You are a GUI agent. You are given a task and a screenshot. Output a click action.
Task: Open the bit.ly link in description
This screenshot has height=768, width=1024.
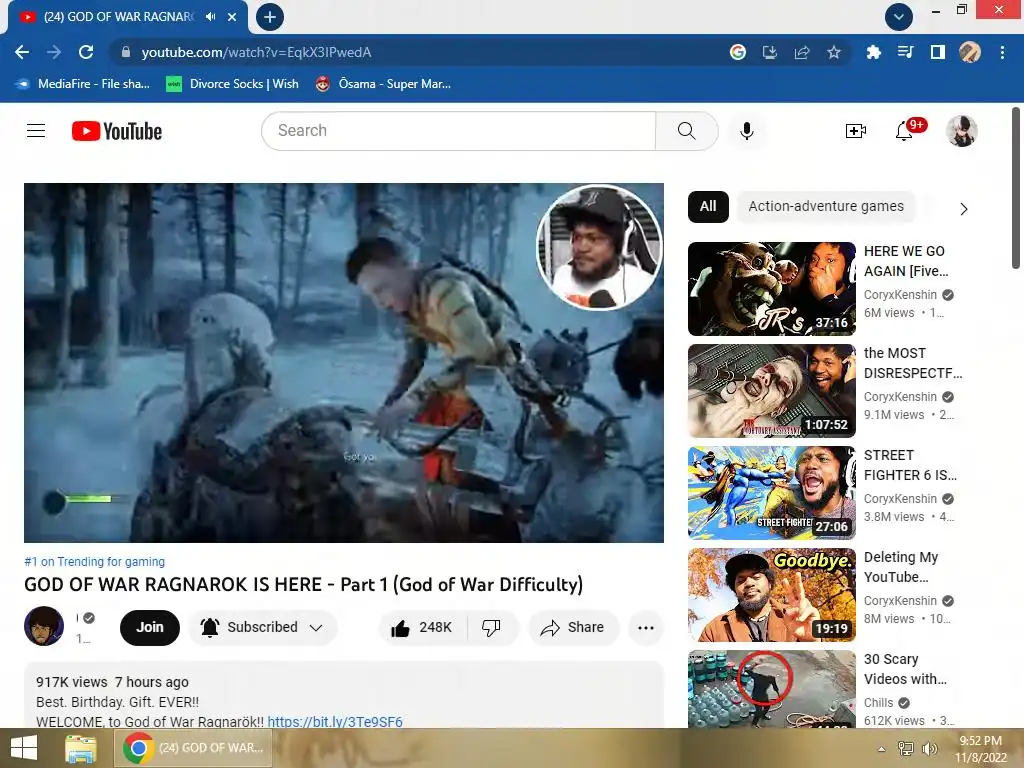(335, 722)
